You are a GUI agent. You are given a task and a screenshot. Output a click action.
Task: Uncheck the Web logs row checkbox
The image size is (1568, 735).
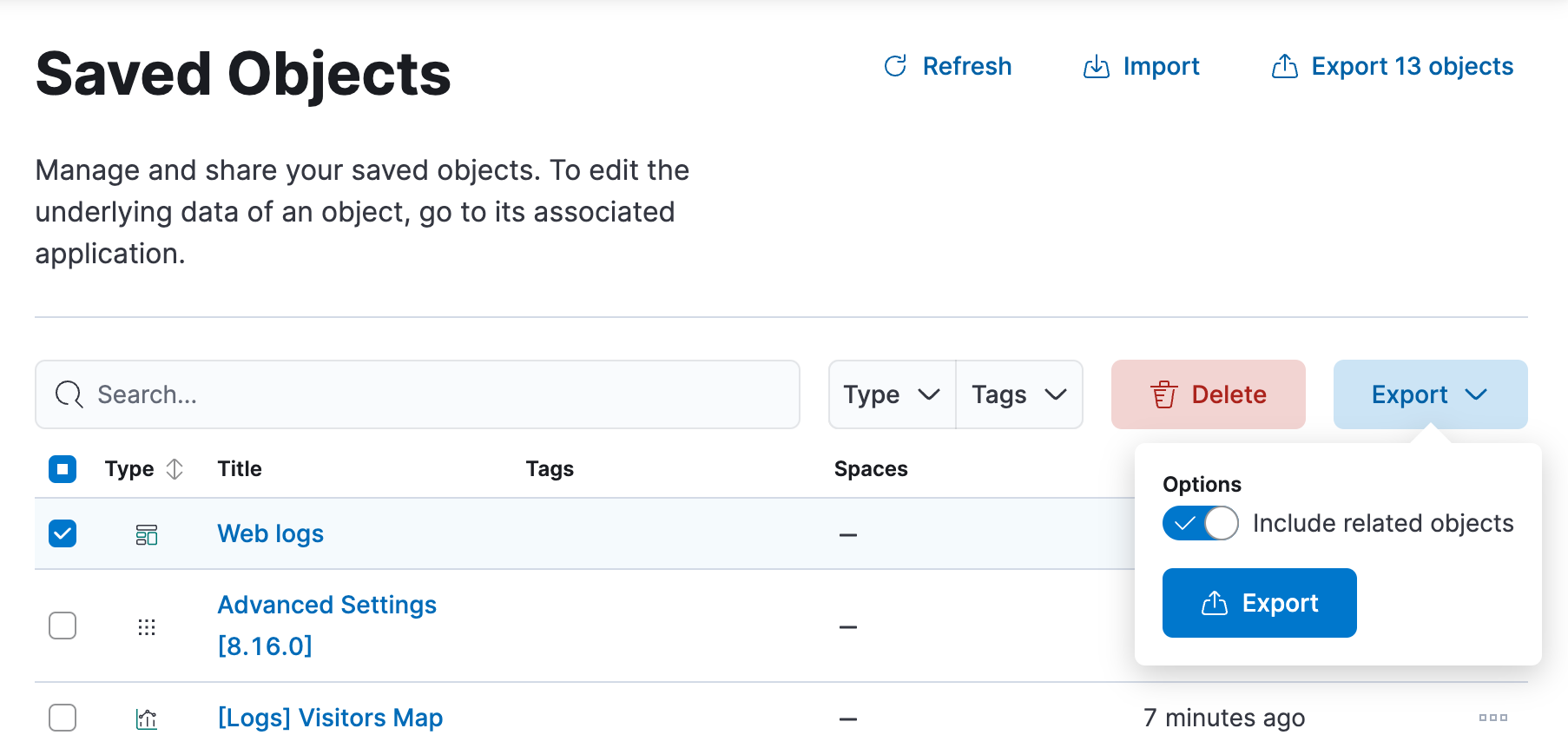coord(63,533)
